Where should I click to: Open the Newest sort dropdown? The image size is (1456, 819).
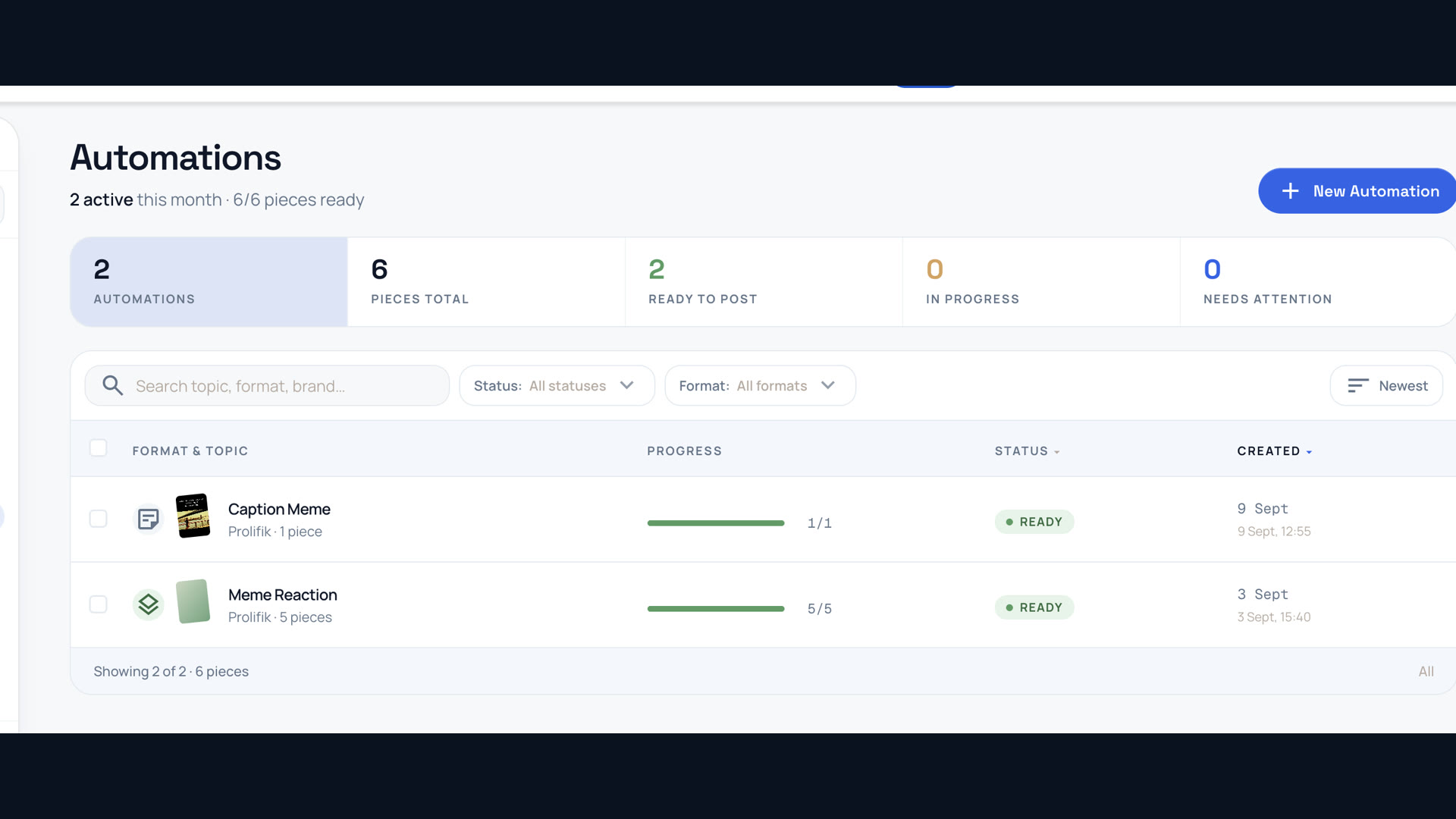[1386, 385]
